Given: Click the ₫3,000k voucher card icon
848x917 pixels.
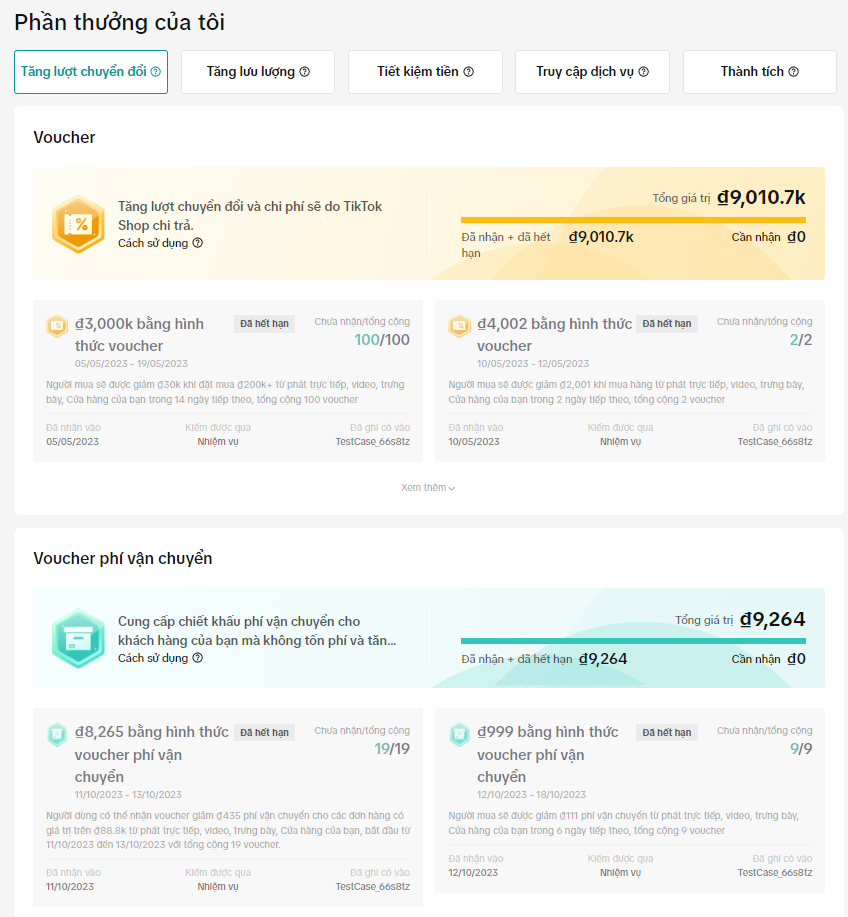Looking at the screenshot, I should point(57,326).
